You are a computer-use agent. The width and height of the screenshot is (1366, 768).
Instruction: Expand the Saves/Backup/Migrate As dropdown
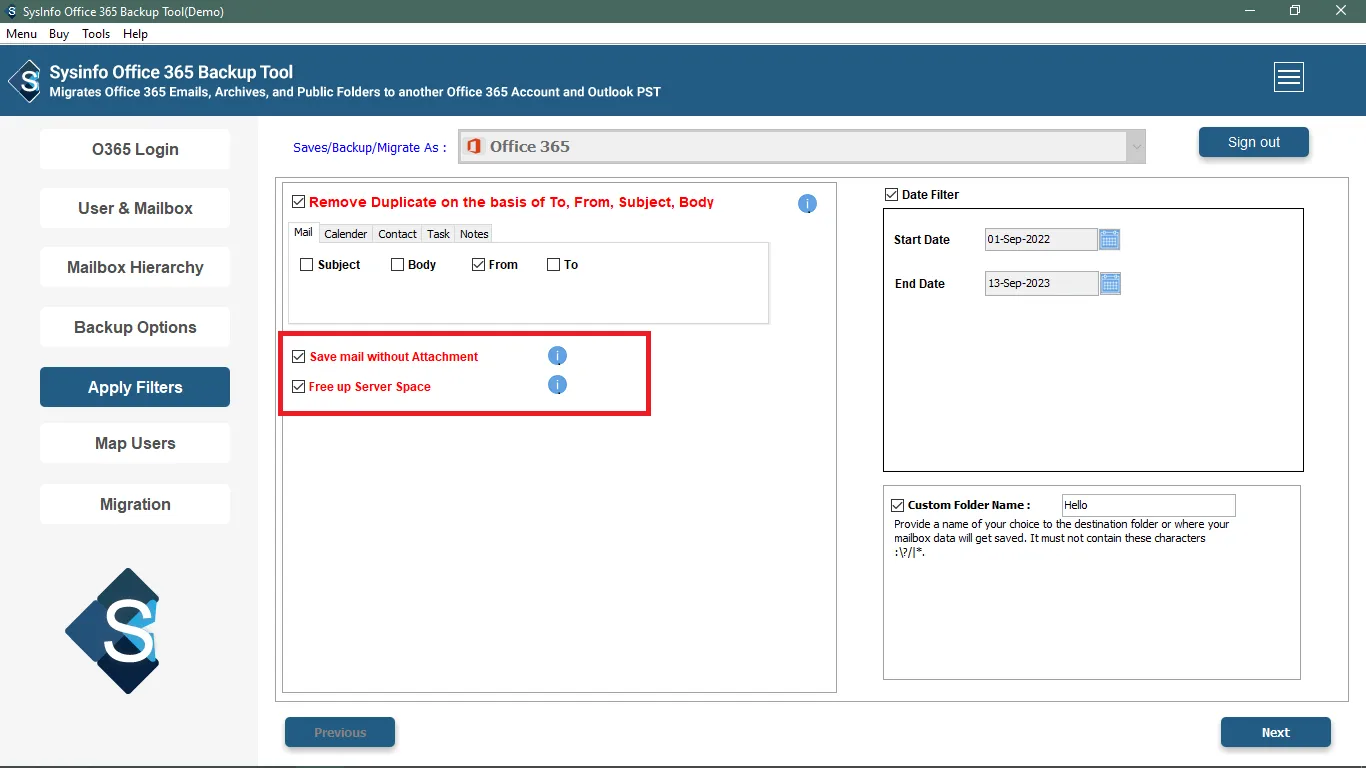pos(1135,147)
